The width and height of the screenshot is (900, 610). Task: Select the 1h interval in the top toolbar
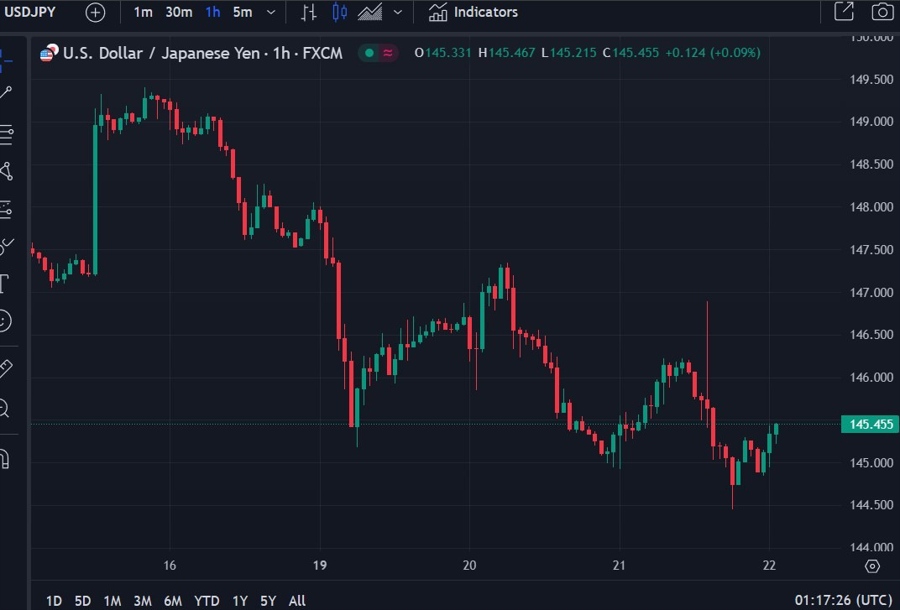point(213,12)
